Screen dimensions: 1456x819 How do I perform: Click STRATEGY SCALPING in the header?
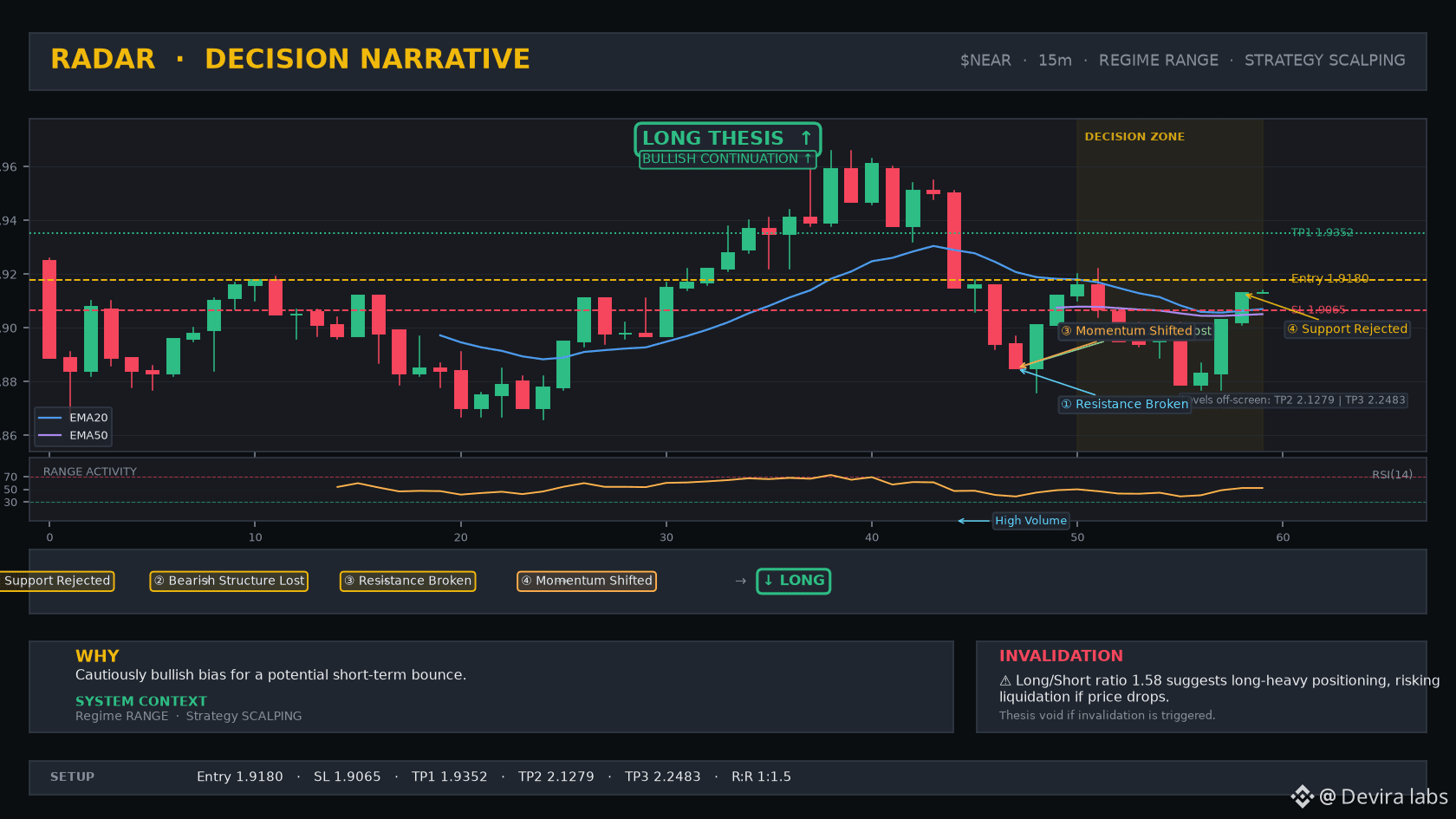(1325, 61)
